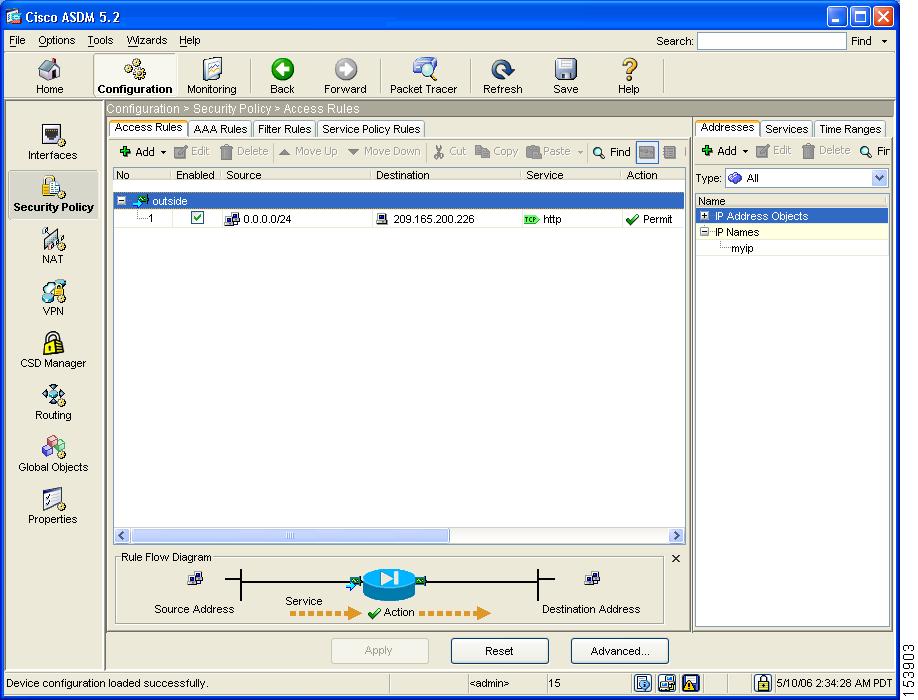The height and width of the screenshot is (700, 918).
Task: Open the Options menu
Action: [x=56, y=40]
